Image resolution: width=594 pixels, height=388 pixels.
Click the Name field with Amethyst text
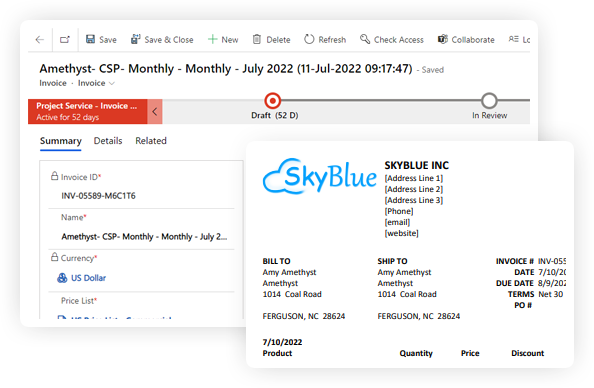[x=144, y=237]
